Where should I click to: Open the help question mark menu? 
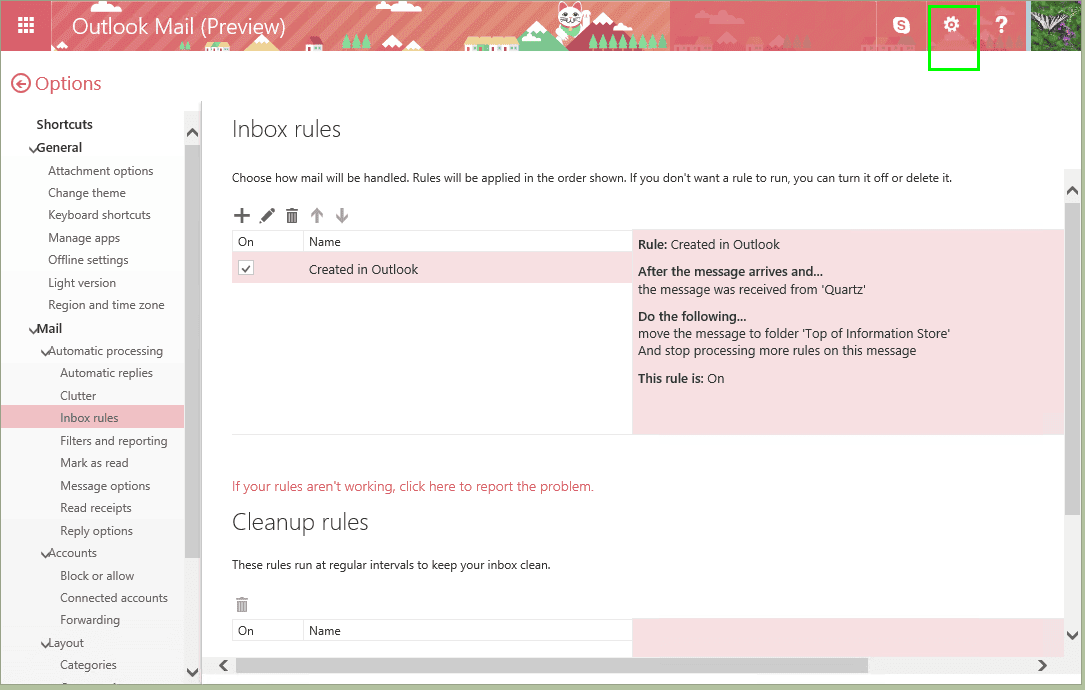pos(1001,25)
